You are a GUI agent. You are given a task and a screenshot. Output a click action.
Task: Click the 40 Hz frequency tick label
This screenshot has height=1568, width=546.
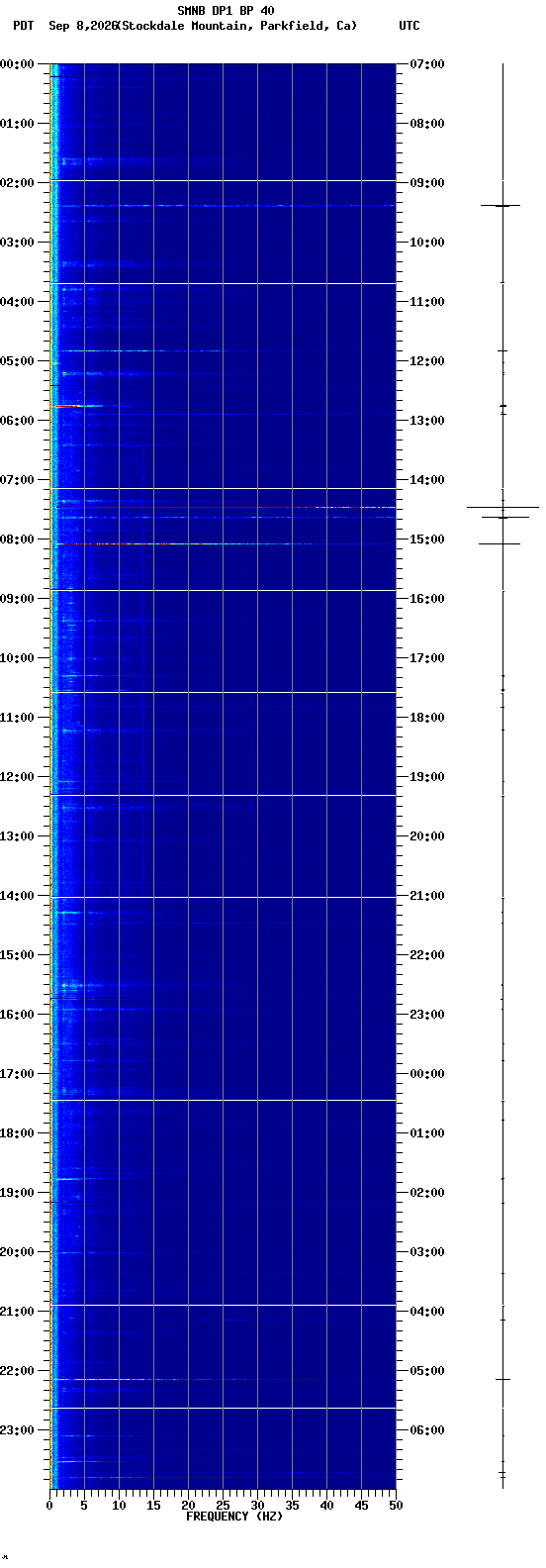coord(326,1506)
